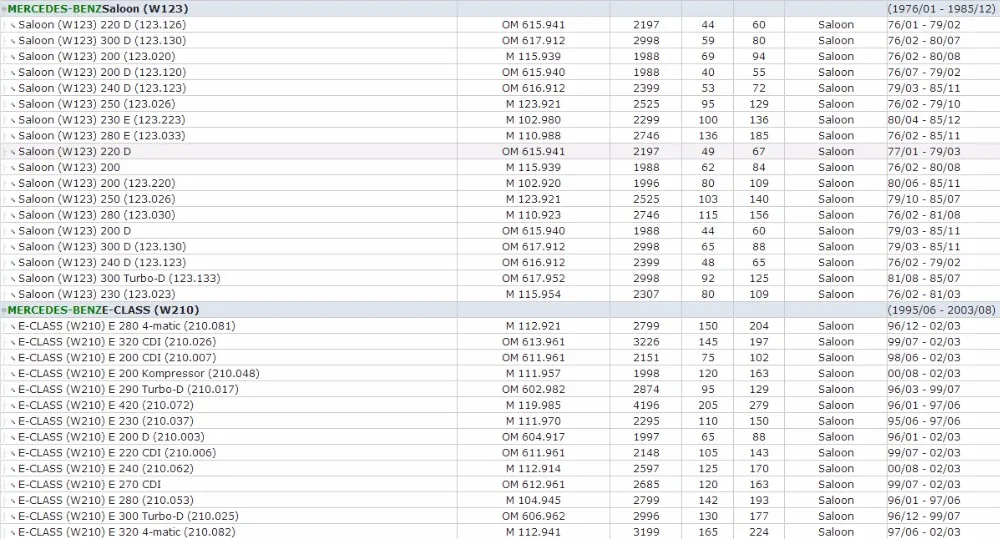This screenshot has height=539, width=1000.
Task: Click arrow icon beside E 290 Turbo-D (210.017)
Action: (x=13, y=390)
